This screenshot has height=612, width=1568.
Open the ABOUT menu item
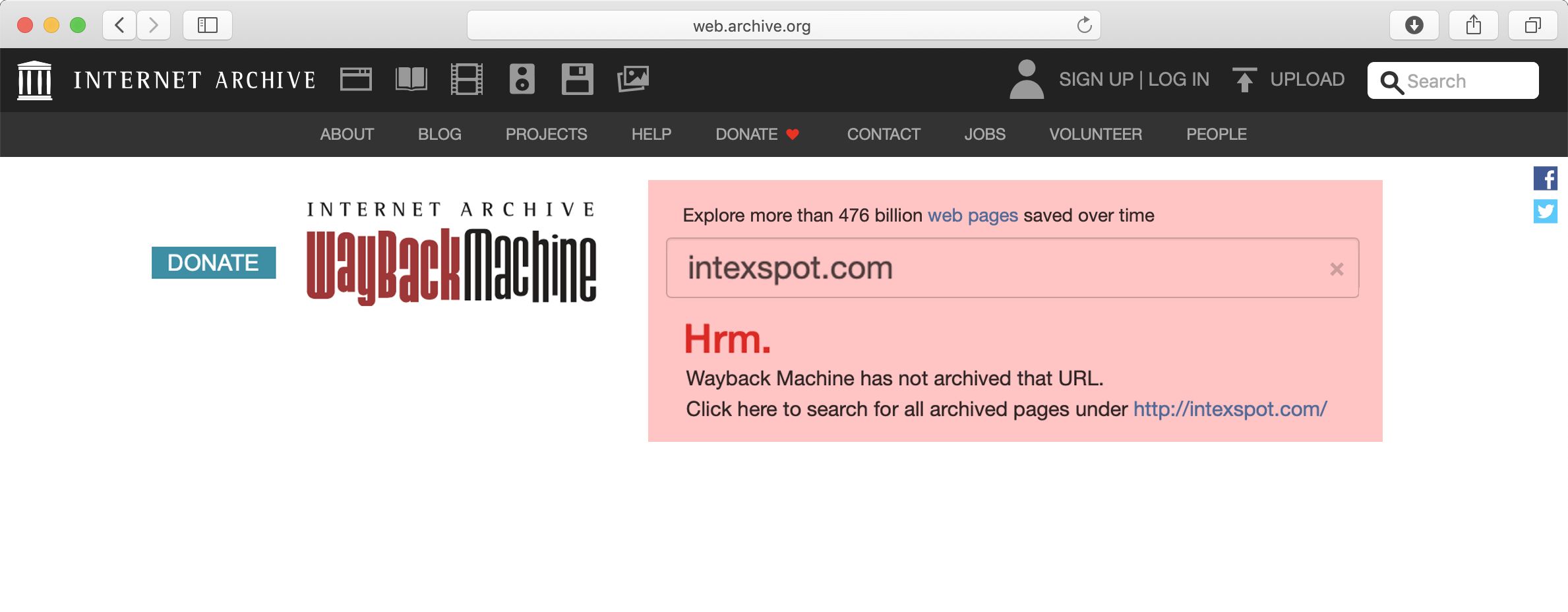[347, 135]
